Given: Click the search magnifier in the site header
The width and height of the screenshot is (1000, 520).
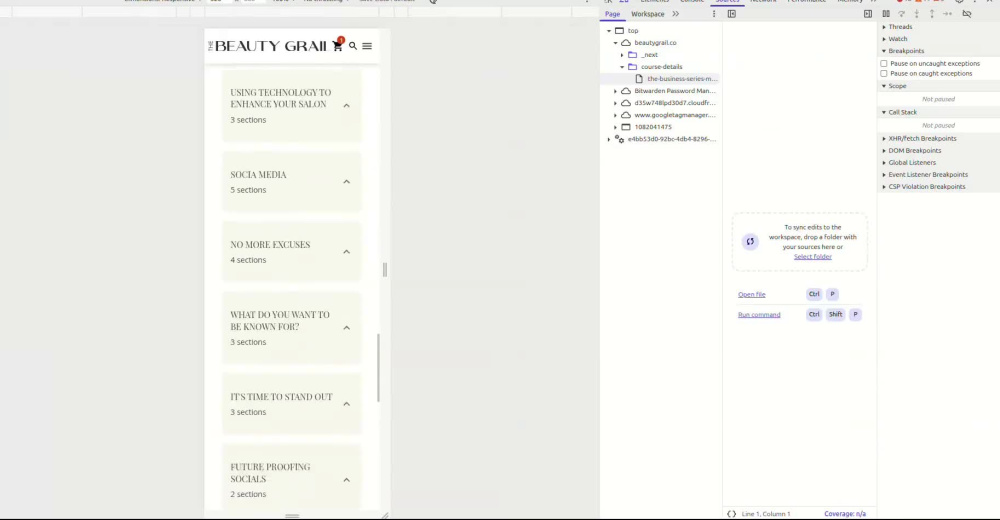Looking at the screenshot, I should point(353,46).
